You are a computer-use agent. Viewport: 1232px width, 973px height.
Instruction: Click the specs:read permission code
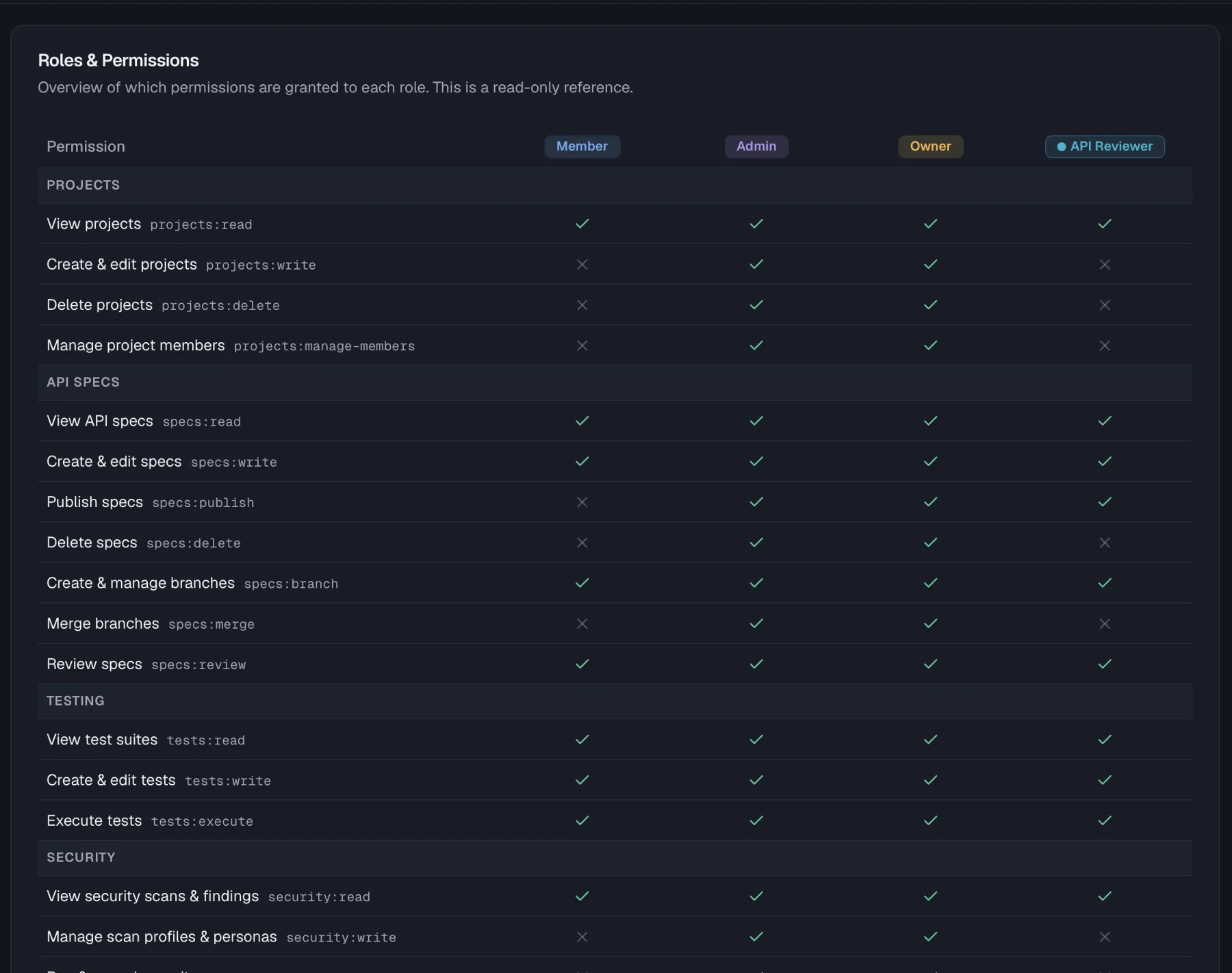point(202,421)
